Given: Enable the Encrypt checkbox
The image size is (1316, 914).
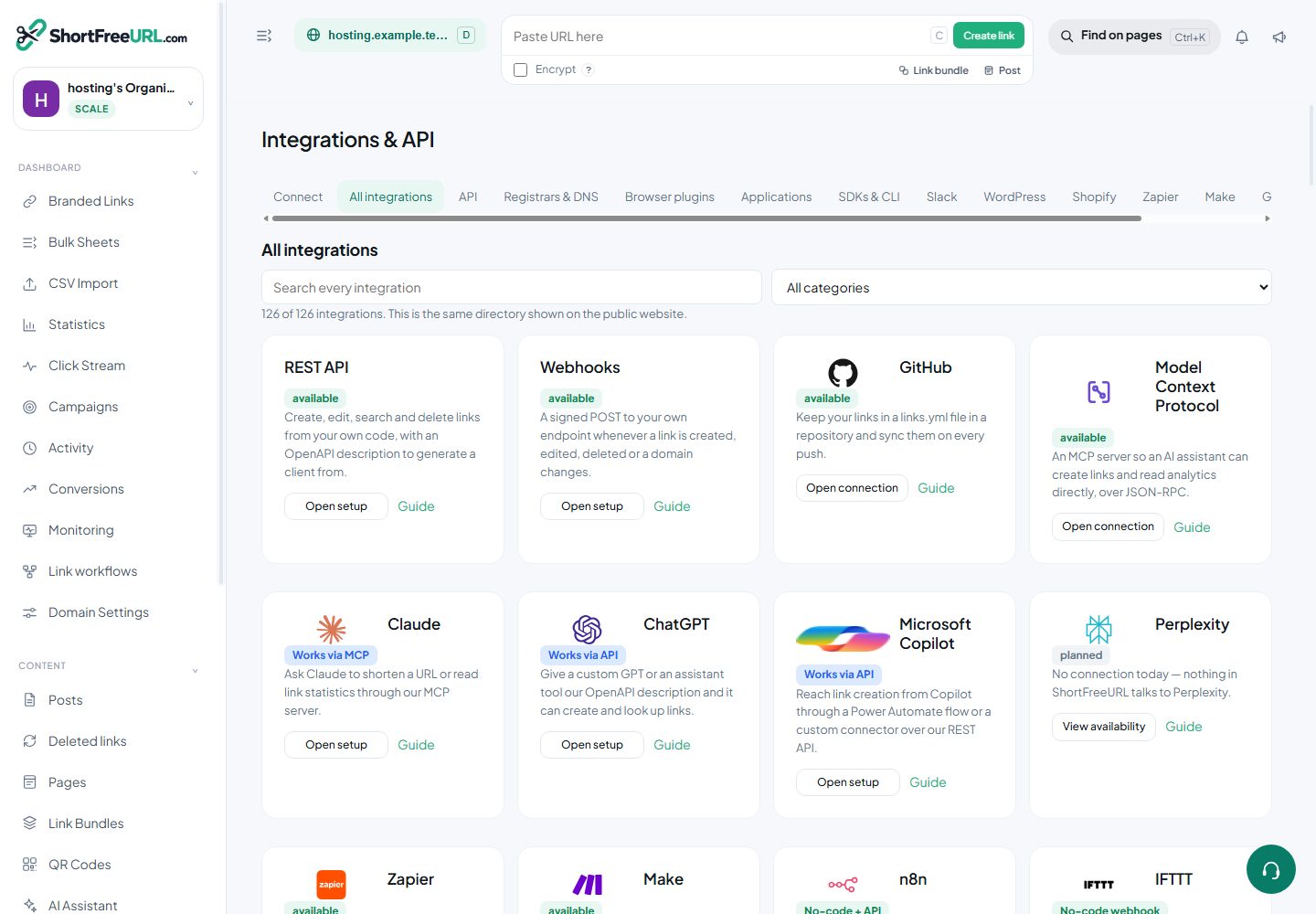Looking at the screenshot, I should [x=521, y=69].
